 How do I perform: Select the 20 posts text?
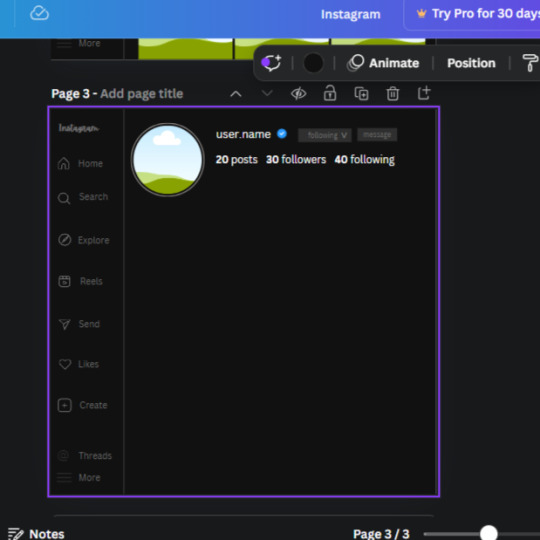(237, 159)
